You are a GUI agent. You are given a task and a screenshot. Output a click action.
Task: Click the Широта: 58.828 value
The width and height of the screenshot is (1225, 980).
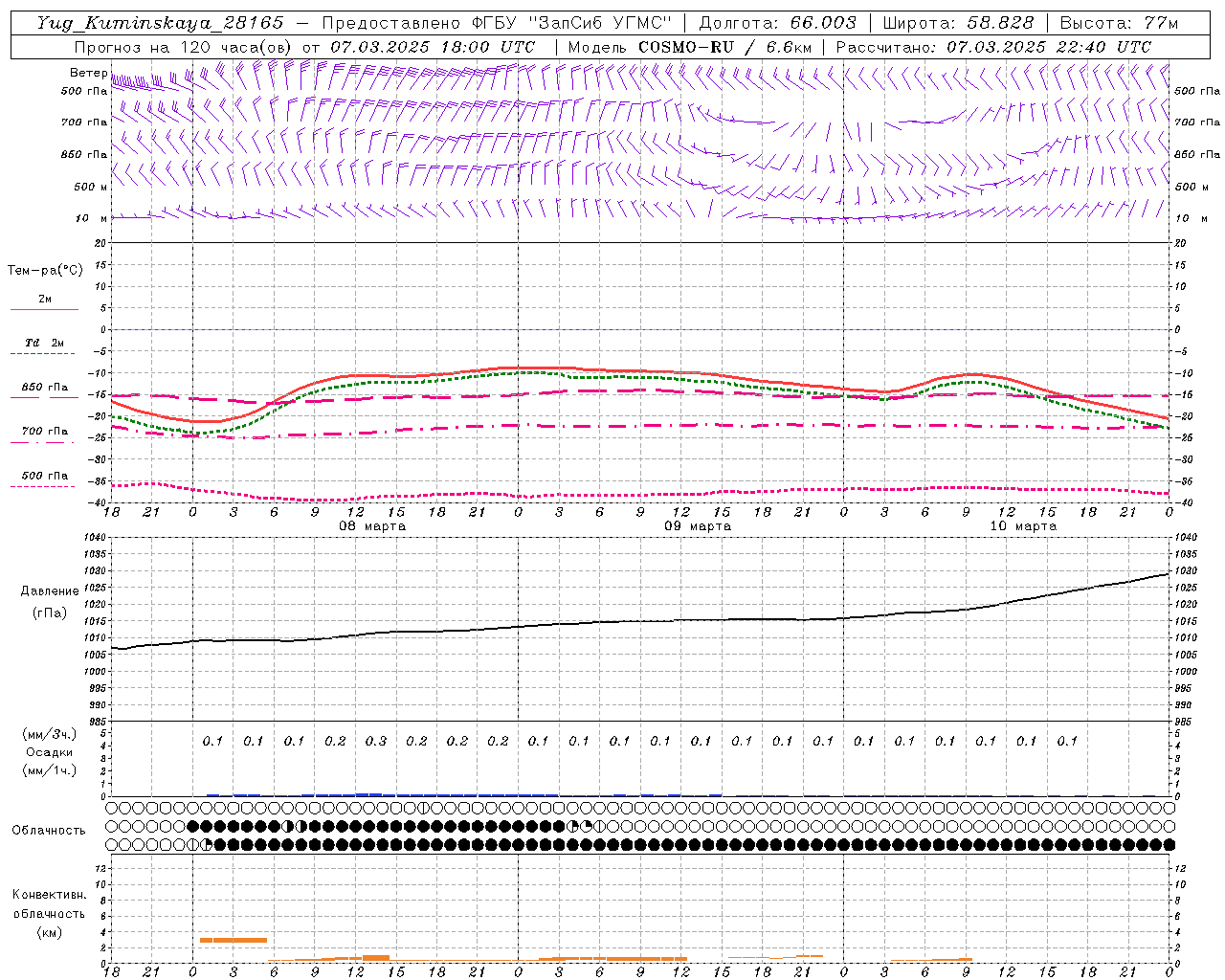coord(958,23)
